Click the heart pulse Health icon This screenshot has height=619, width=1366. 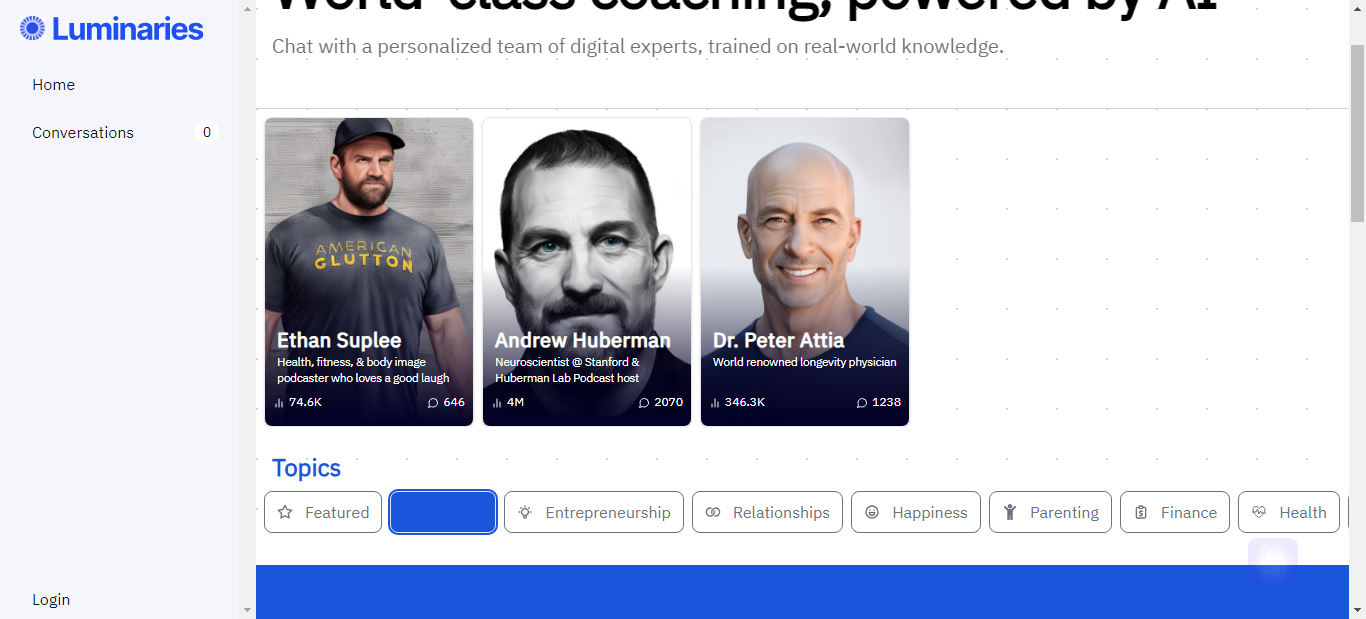coord(1259,512)
